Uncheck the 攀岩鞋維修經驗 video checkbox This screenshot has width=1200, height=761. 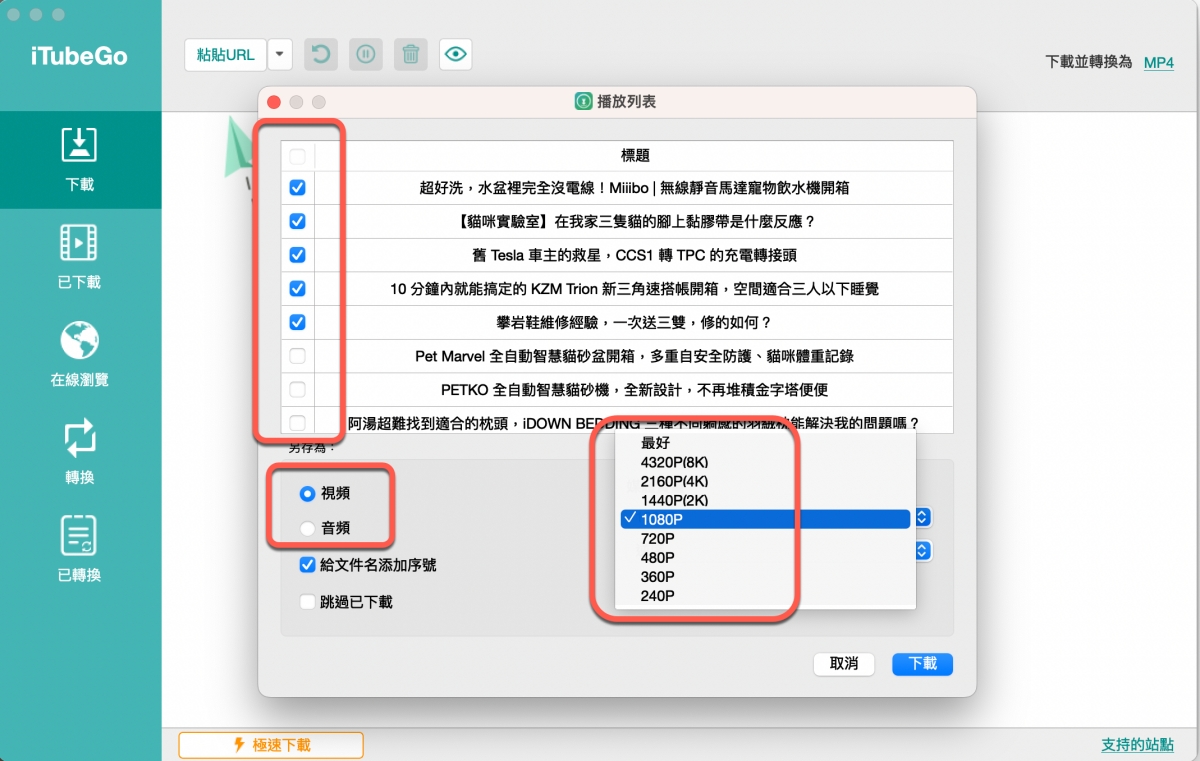297,322
